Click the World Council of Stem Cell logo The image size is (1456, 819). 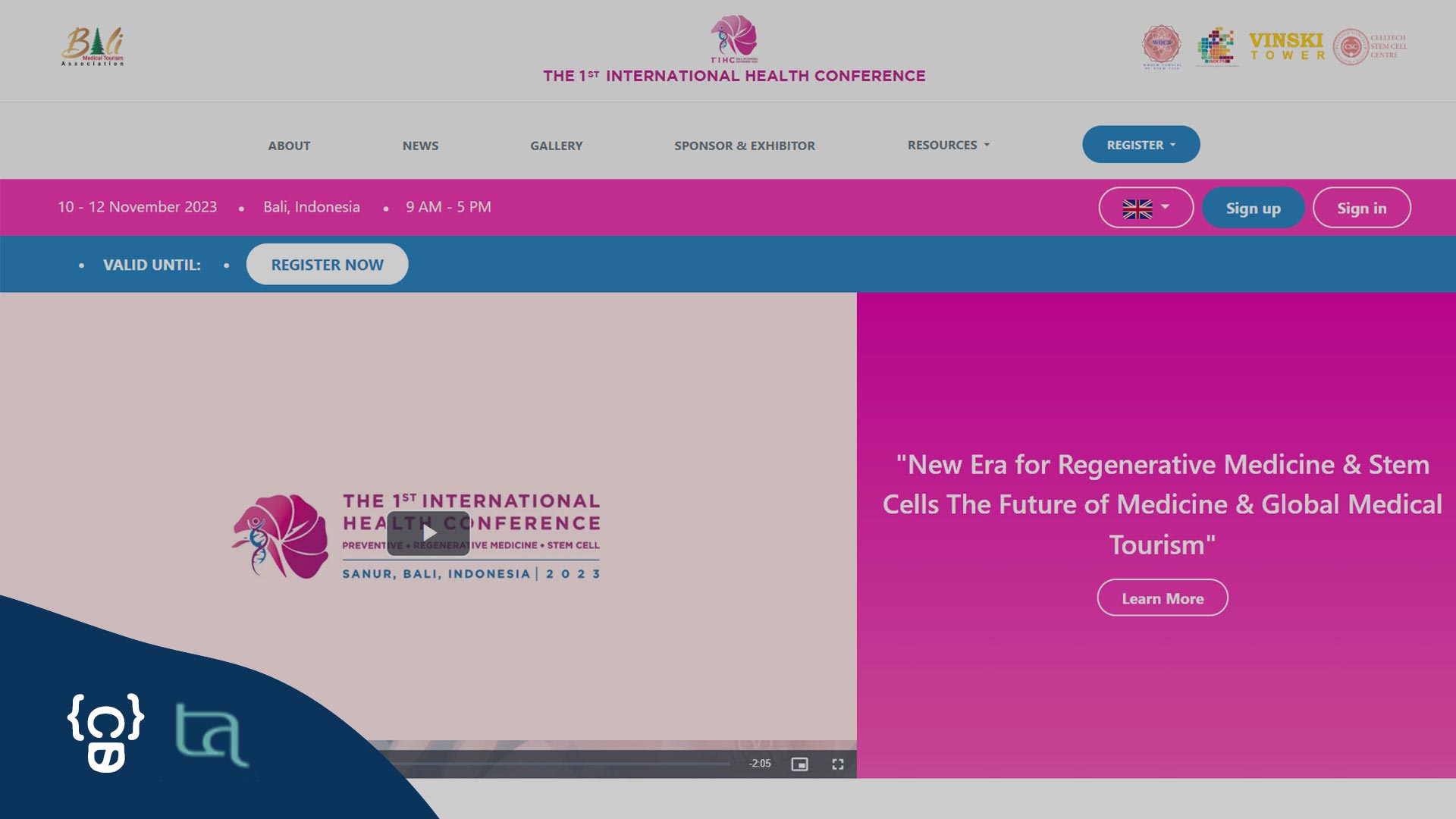coord(1161,45)
